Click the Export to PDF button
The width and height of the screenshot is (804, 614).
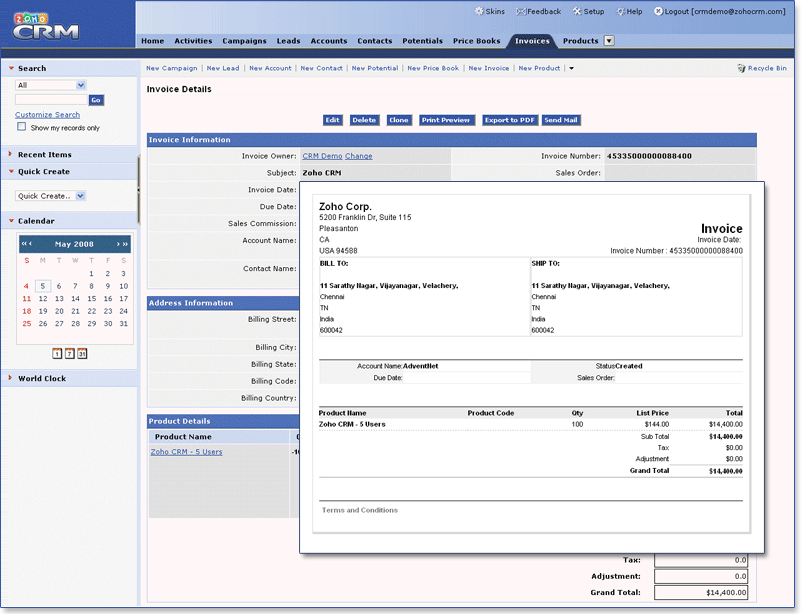[x=509, y=120]
